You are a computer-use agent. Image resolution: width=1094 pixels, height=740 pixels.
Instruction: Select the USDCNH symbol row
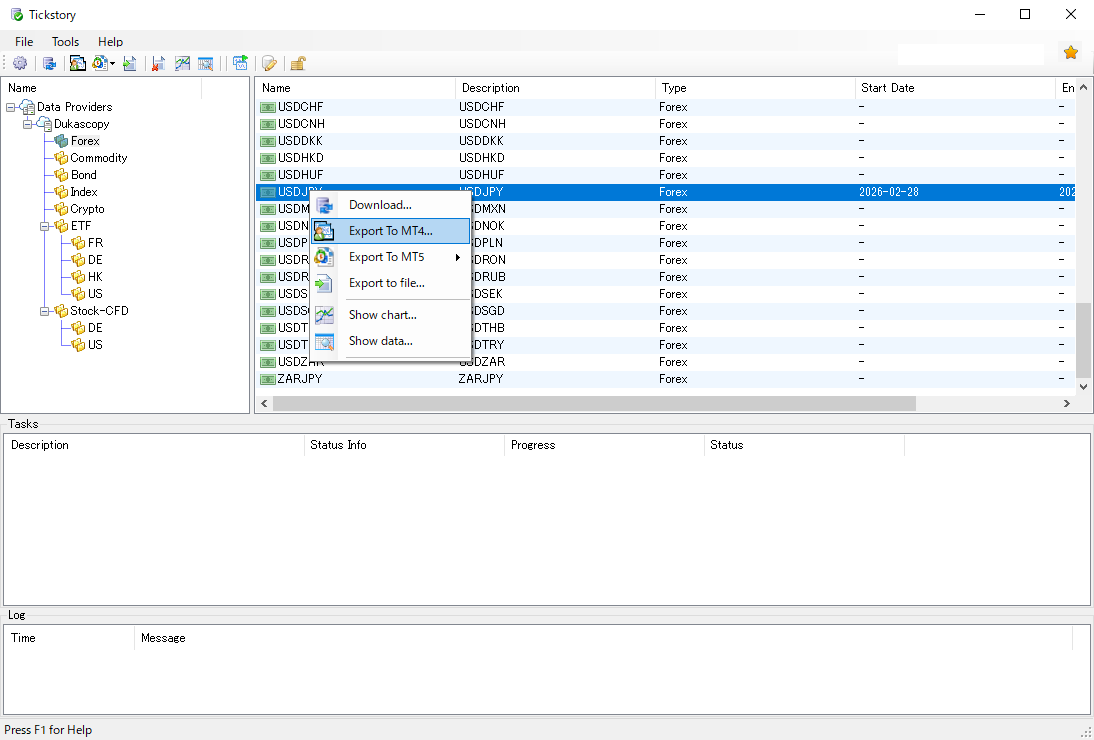pyautogui.click(x=665, y=124)
